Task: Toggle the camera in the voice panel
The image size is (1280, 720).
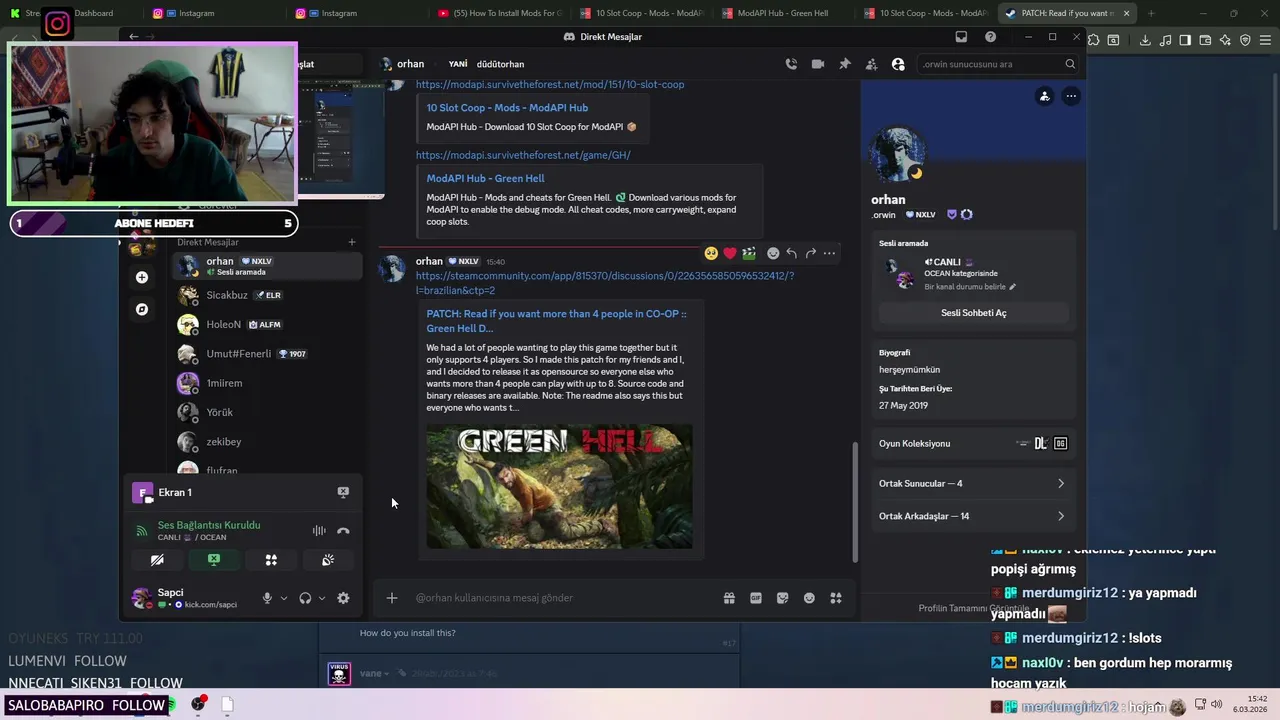Action: point(157,560)
